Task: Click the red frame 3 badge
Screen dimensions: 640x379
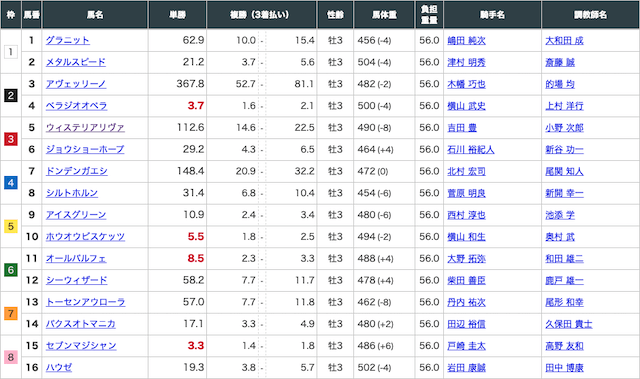Action: [11, 139]
